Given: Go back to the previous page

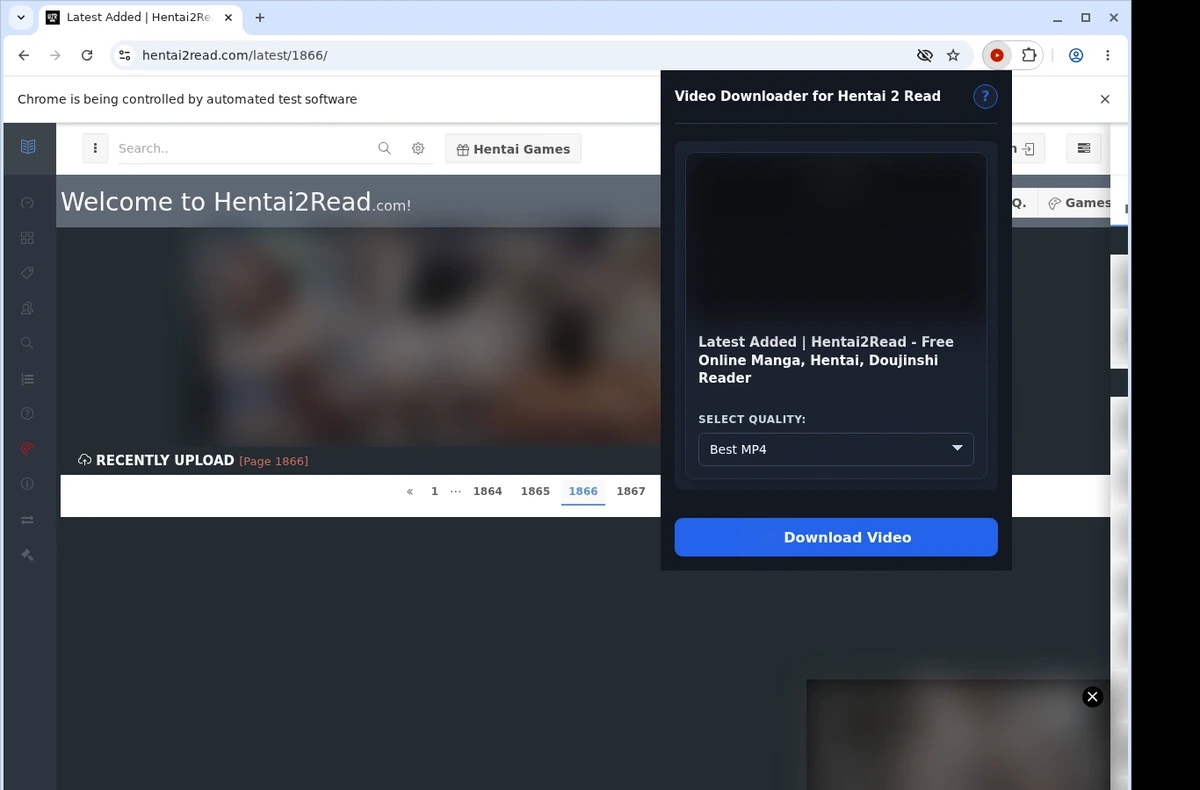Looking at the screenshot, I should 24,55.
